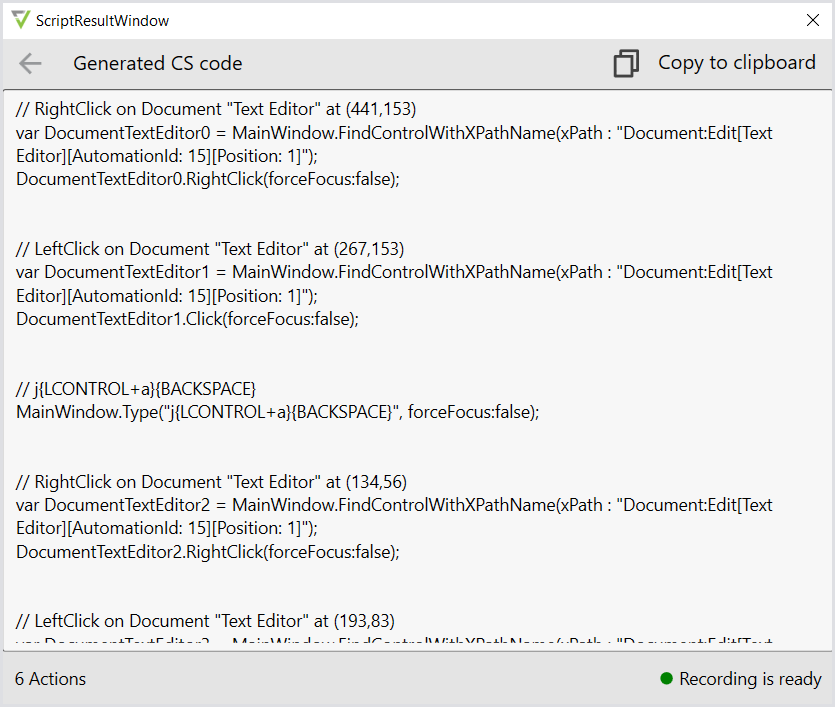This screenshot has height=707, width=835.
Task: Click the Recording is ready status text
Action: click(750, 679)
